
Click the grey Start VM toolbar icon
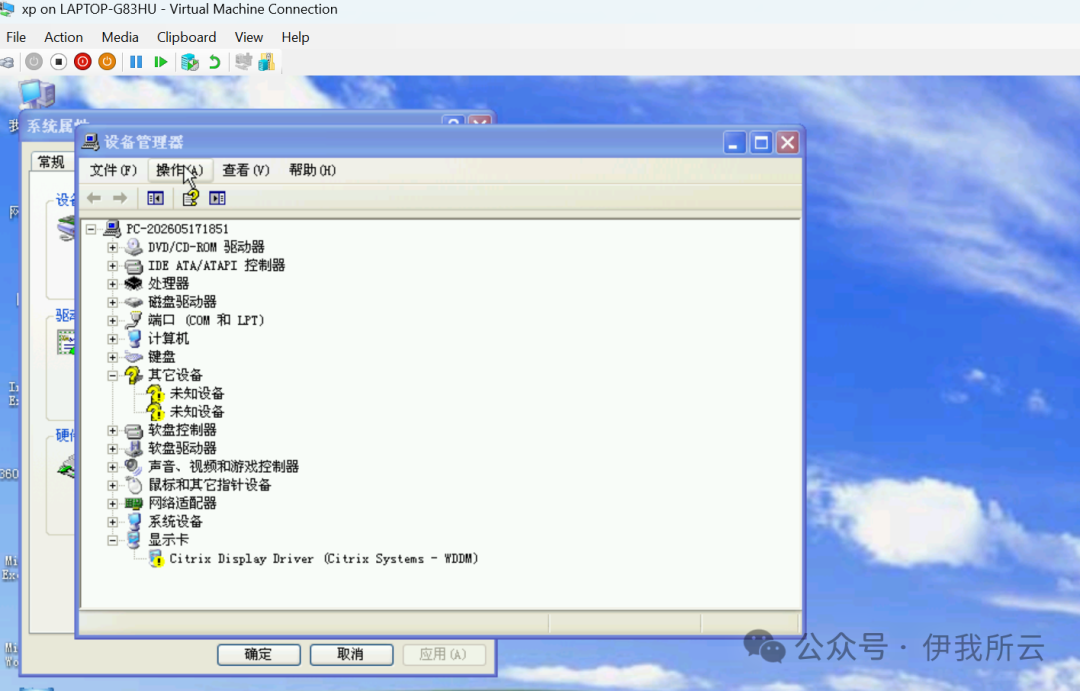pyautogui.click(x=34, y=62)
